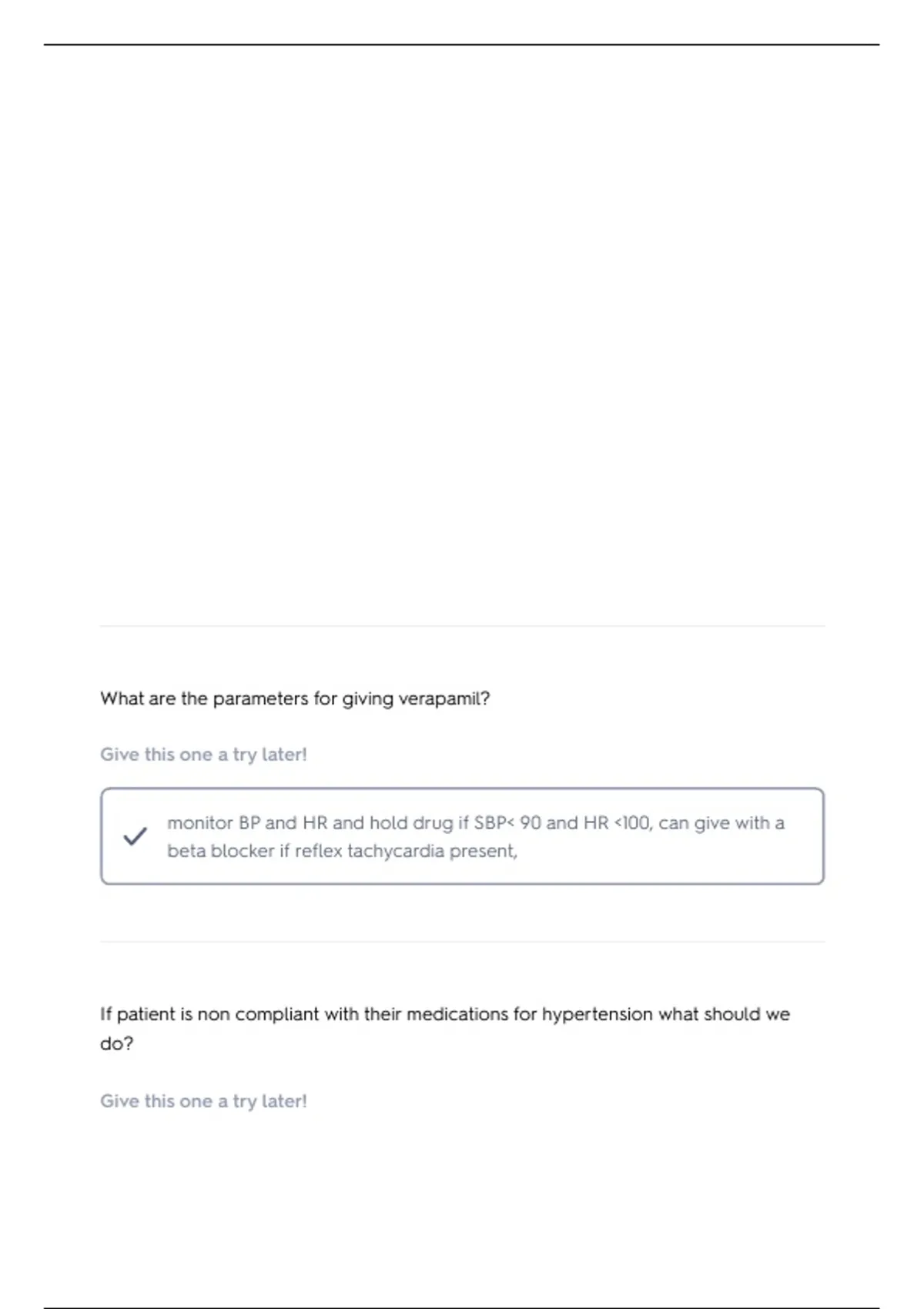The width and height of the screenshot is (924, 1309).
Task: Click the bottom horizontal page border line
Action: (x=462, y=1307)
